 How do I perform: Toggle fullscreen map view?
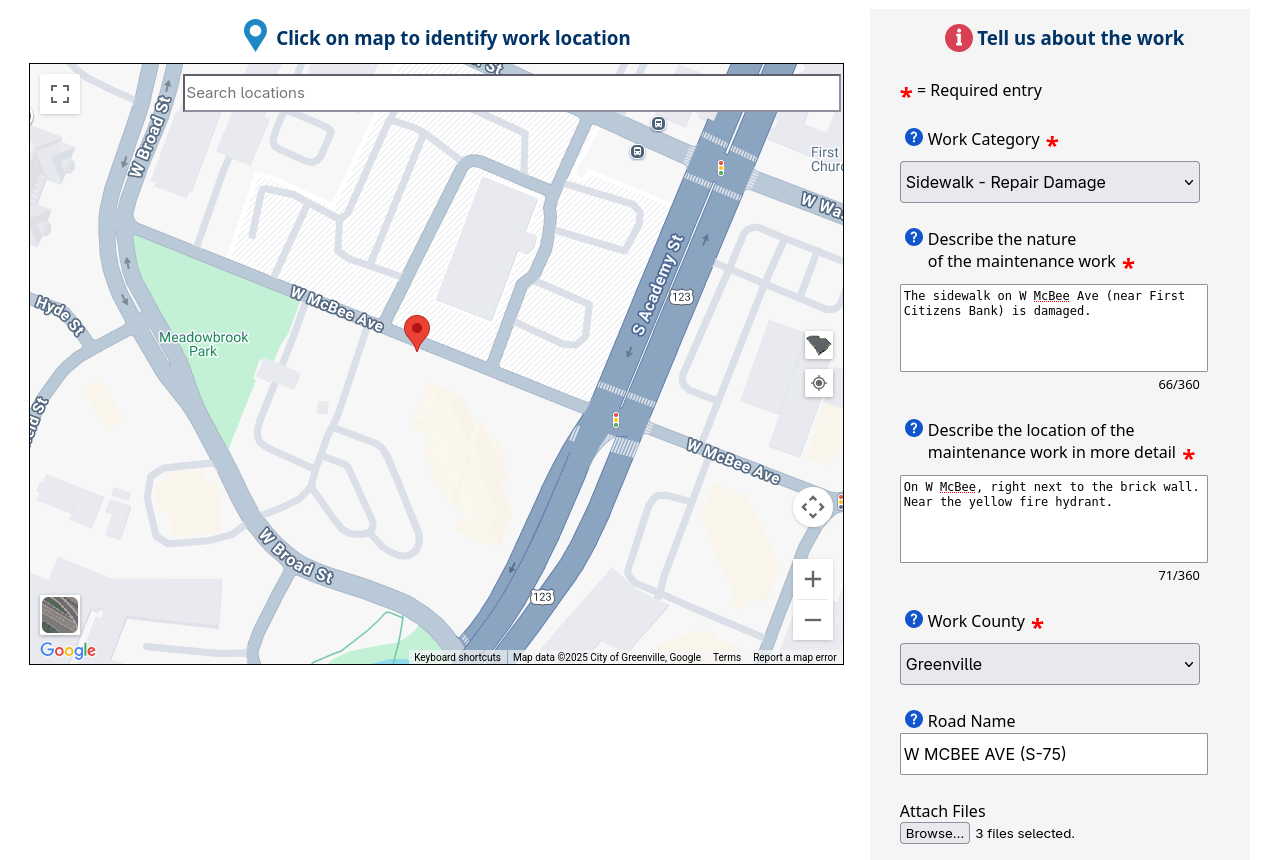coord(60,94)
